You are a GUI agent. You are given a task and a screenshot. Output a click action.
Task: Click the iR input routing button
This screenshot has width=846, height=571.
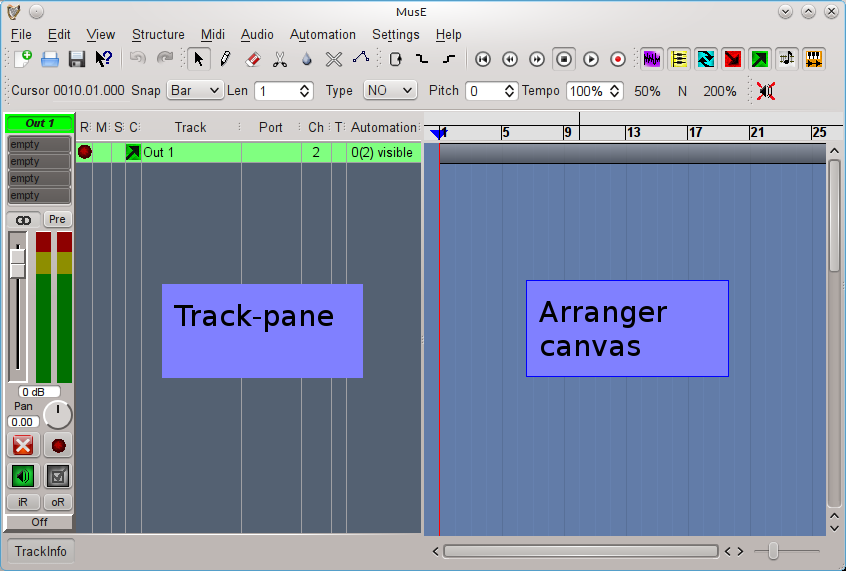(23, 502)
